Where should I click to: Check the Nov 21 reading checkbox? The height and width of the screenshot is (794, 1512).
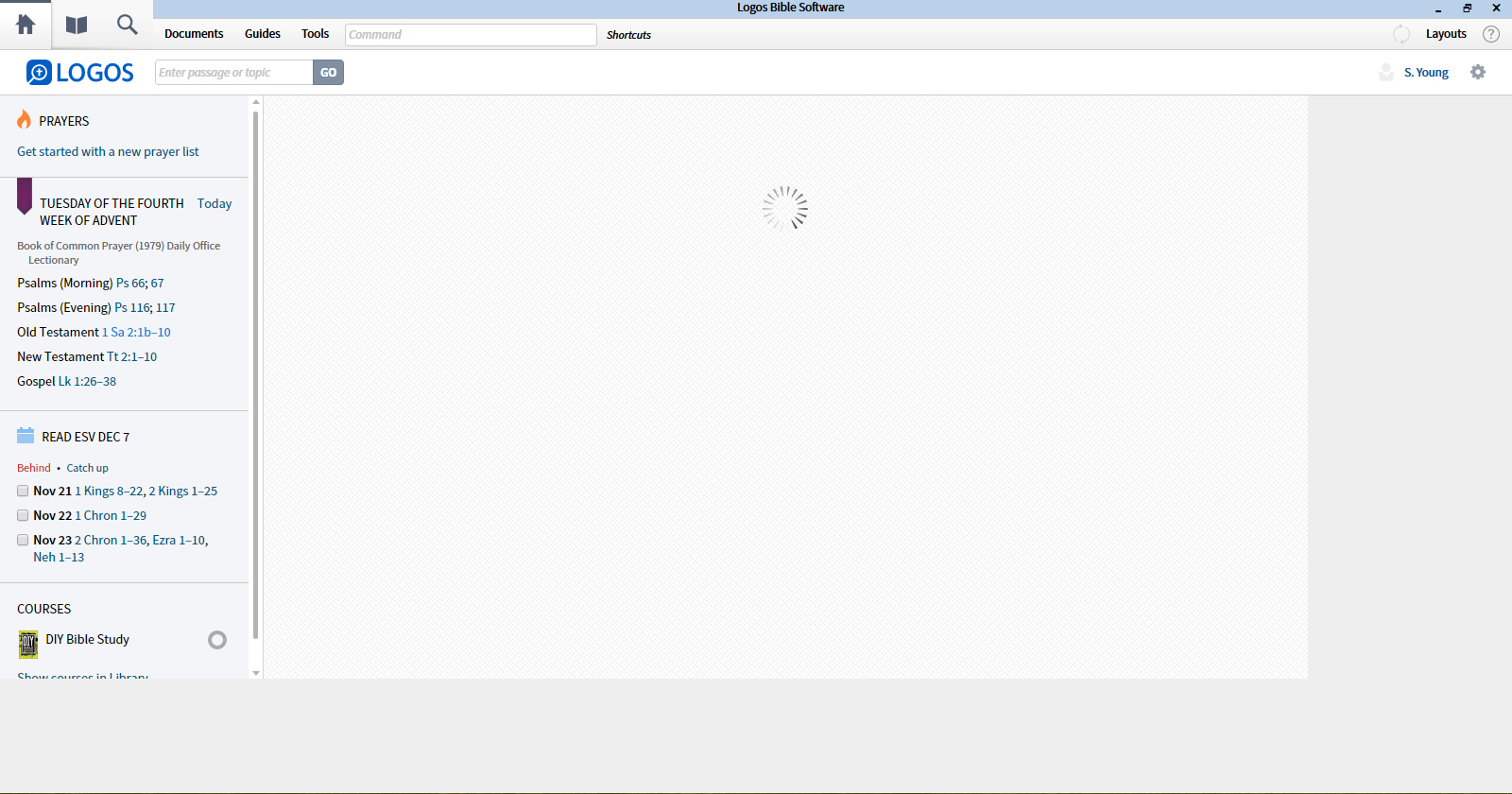[23, 491]
